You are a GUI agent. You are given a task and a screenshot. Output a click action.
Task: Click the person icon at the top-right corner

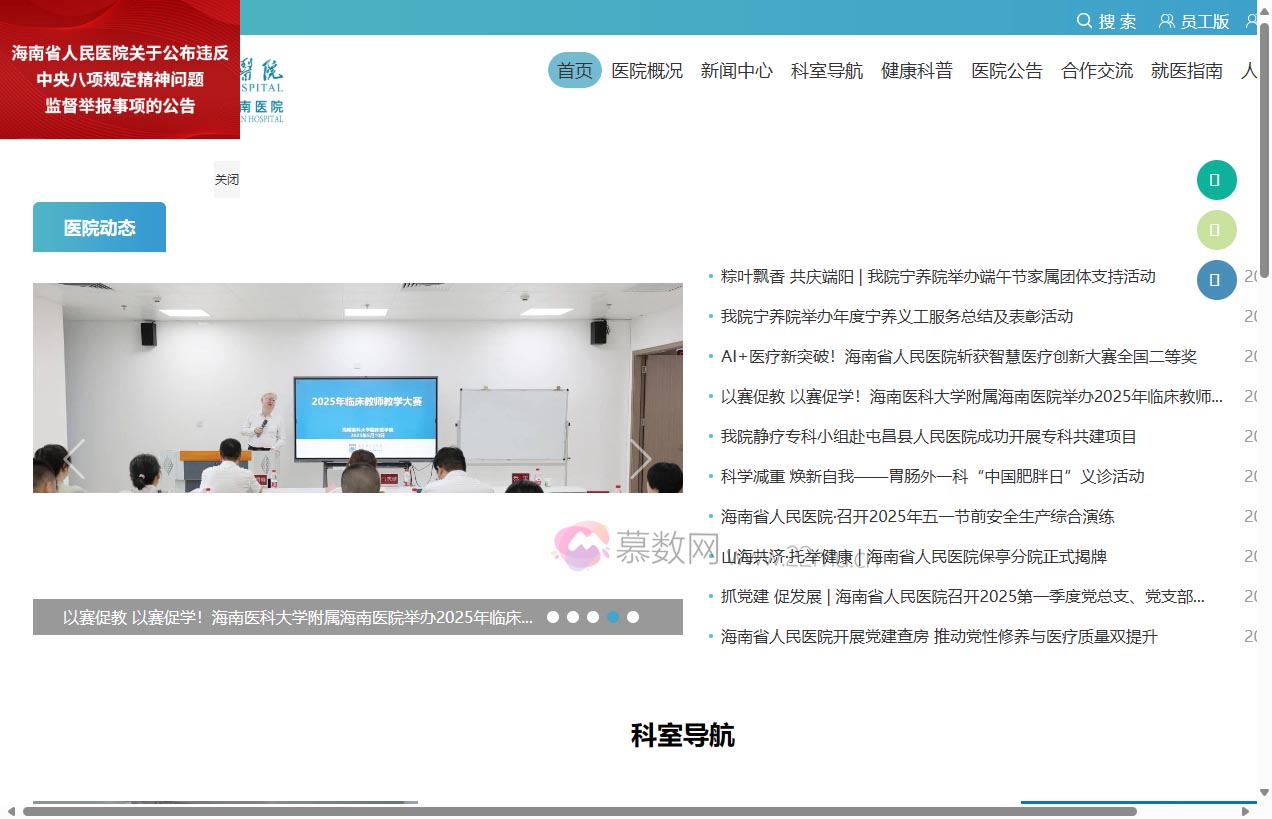pos(1252,21)
